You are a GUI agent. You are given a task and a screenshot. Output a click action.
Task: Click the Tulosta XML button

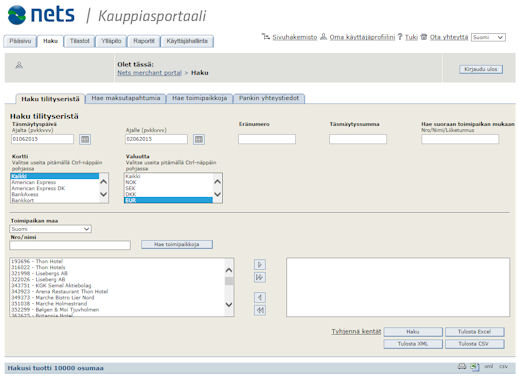click(413, 344)
